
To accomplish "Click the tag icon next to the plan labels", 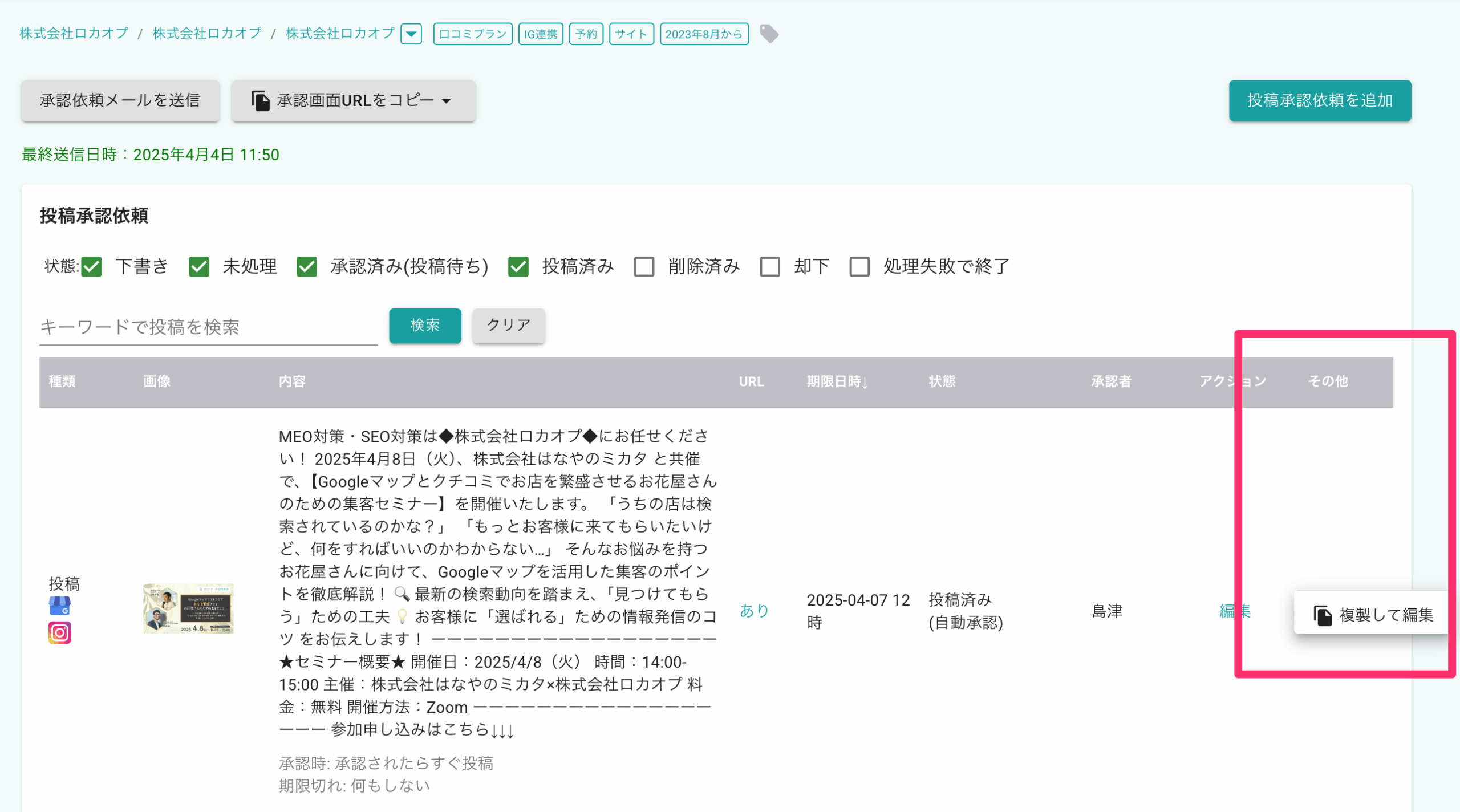I will click(x=769, y=34).
